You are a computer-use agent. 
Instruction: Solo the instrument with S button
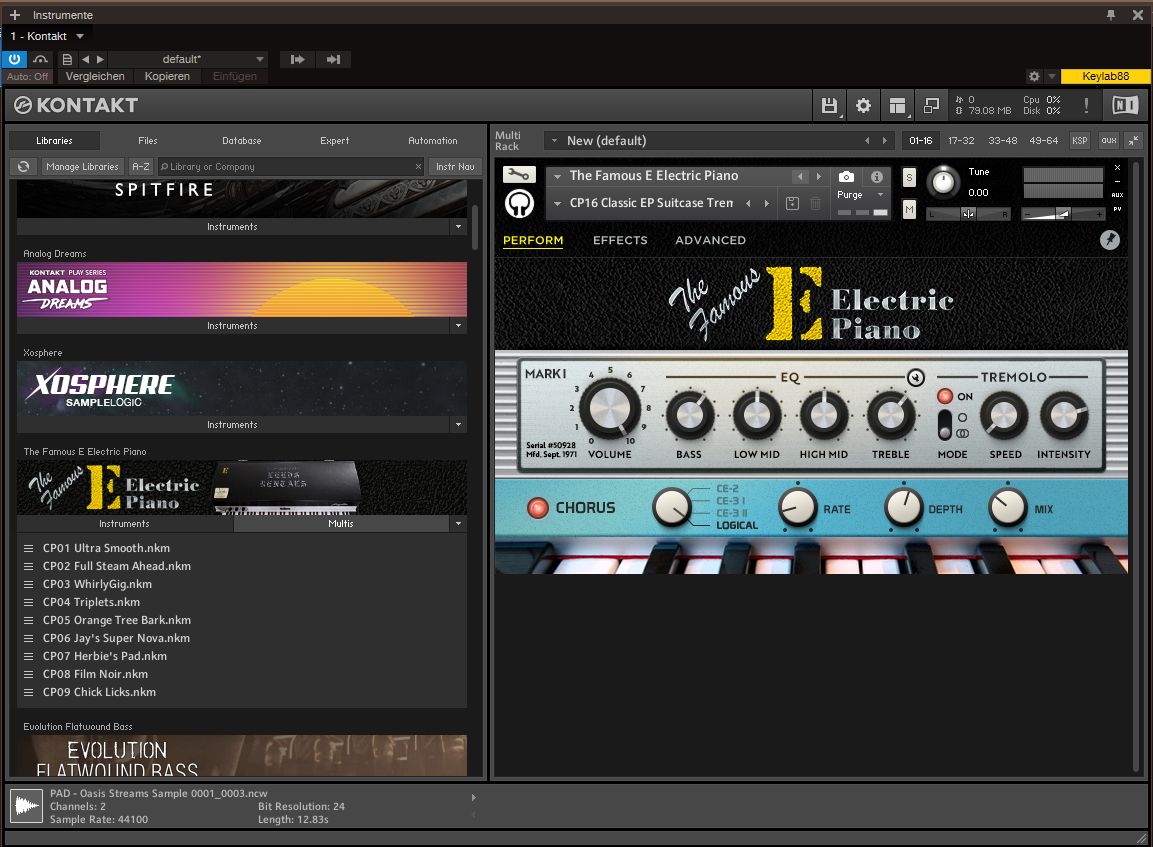[x=909, y=177]
